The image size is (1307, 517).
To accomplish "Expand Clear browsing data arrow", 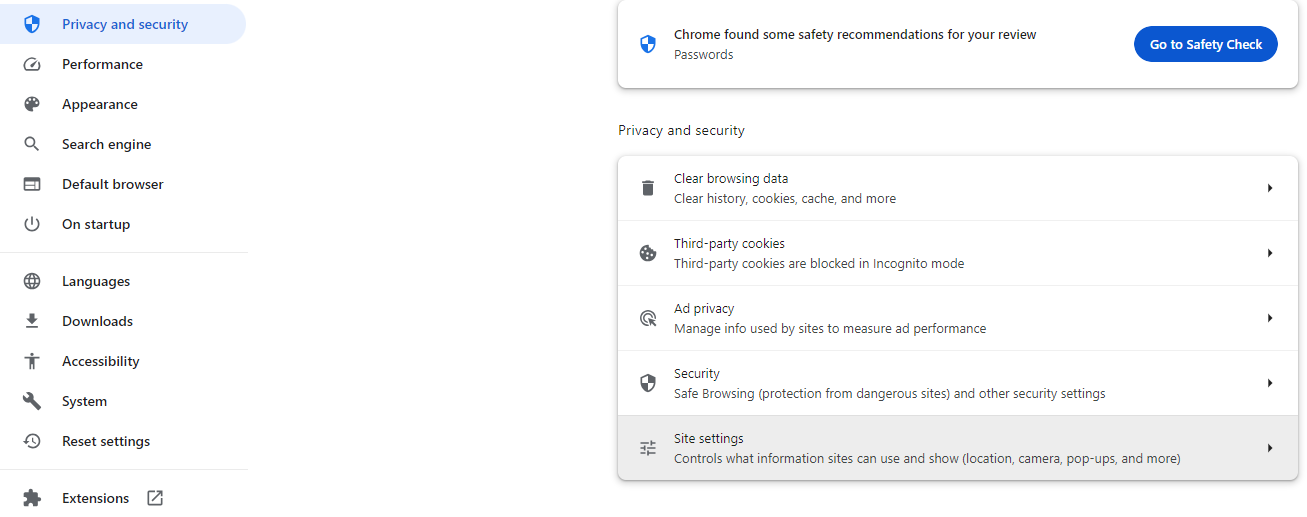I will coord(1269,188).
